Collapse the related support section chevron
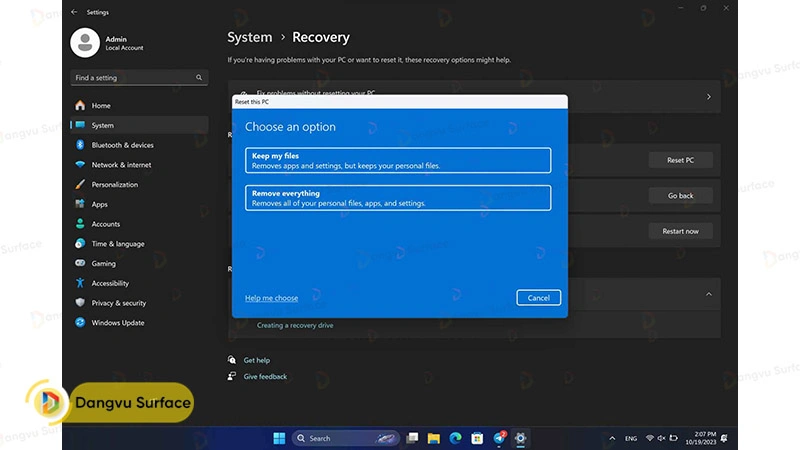Image resolution: width=800 pixels, height=450 pixels. pos(708,294)
